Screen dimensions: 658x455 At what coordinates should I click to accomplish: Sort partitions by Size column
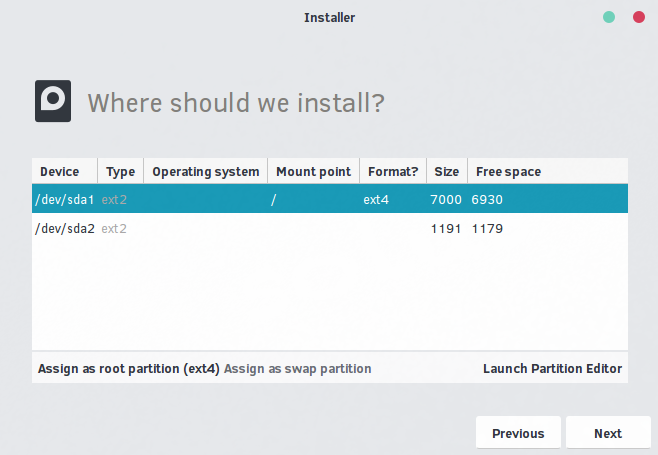[447, 171]
